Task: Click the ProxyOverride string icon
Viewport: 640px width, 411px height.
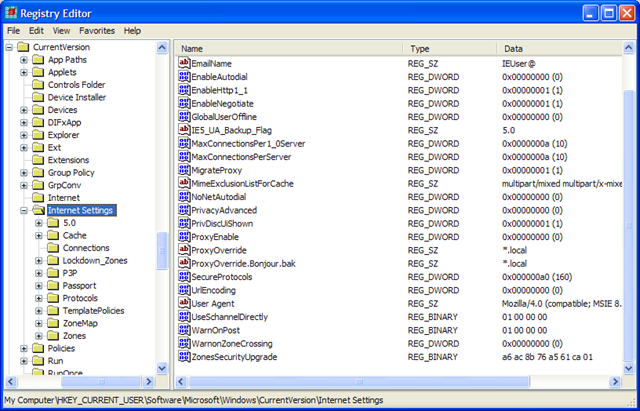Action: pyautogui.click(x=184, y=250)
